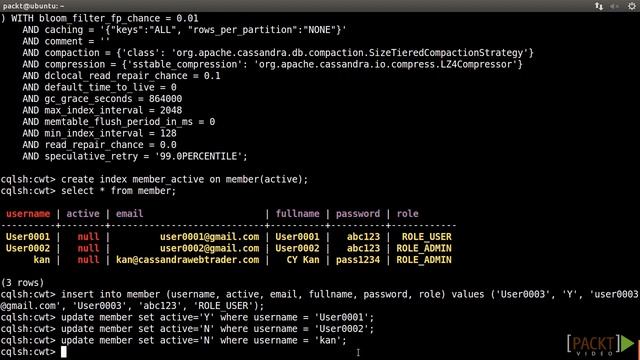The width and height of the screenshot is (640, 360).
Task: Click the 'role' column header
Action: [407, 213]
